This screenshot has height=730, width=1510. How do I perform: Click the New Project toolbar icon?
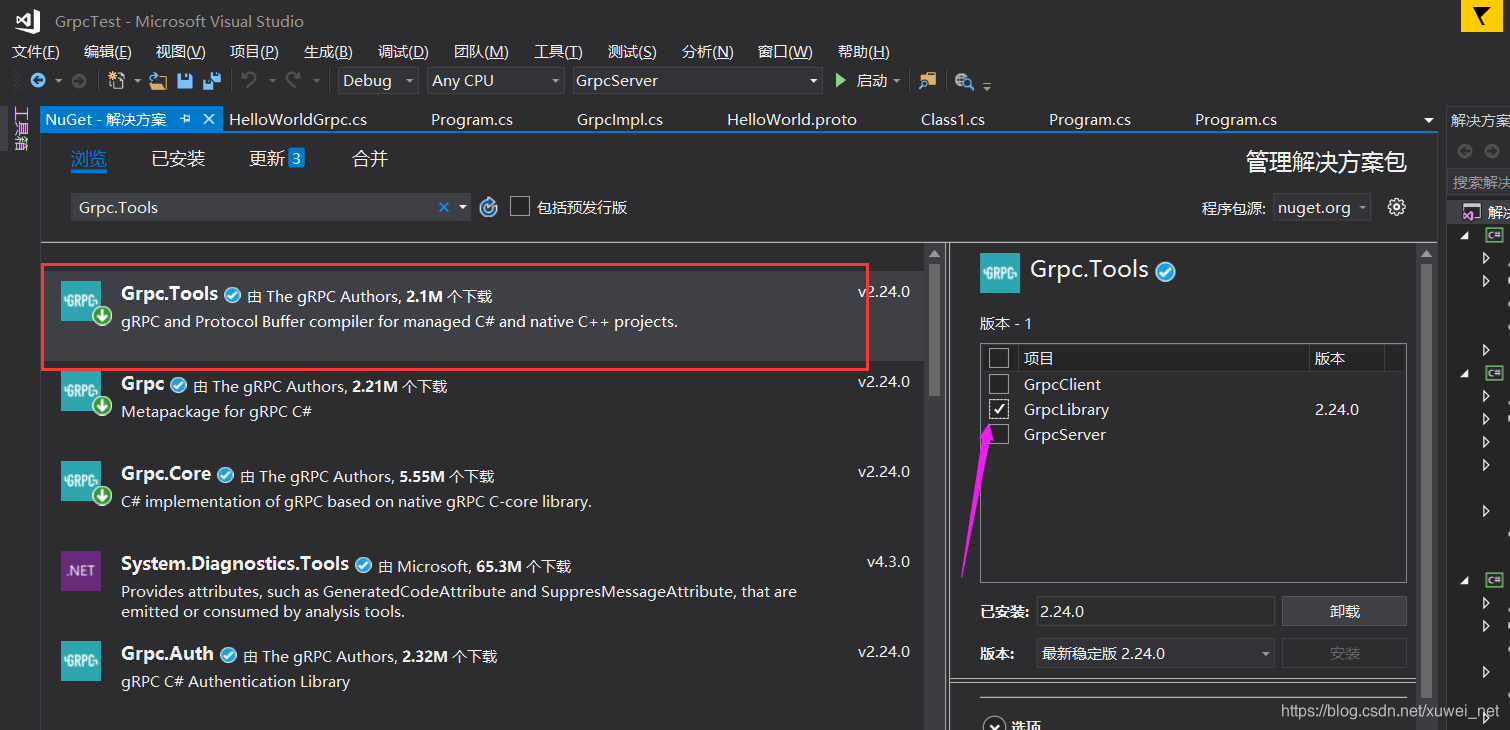click(x=116, y=80)
